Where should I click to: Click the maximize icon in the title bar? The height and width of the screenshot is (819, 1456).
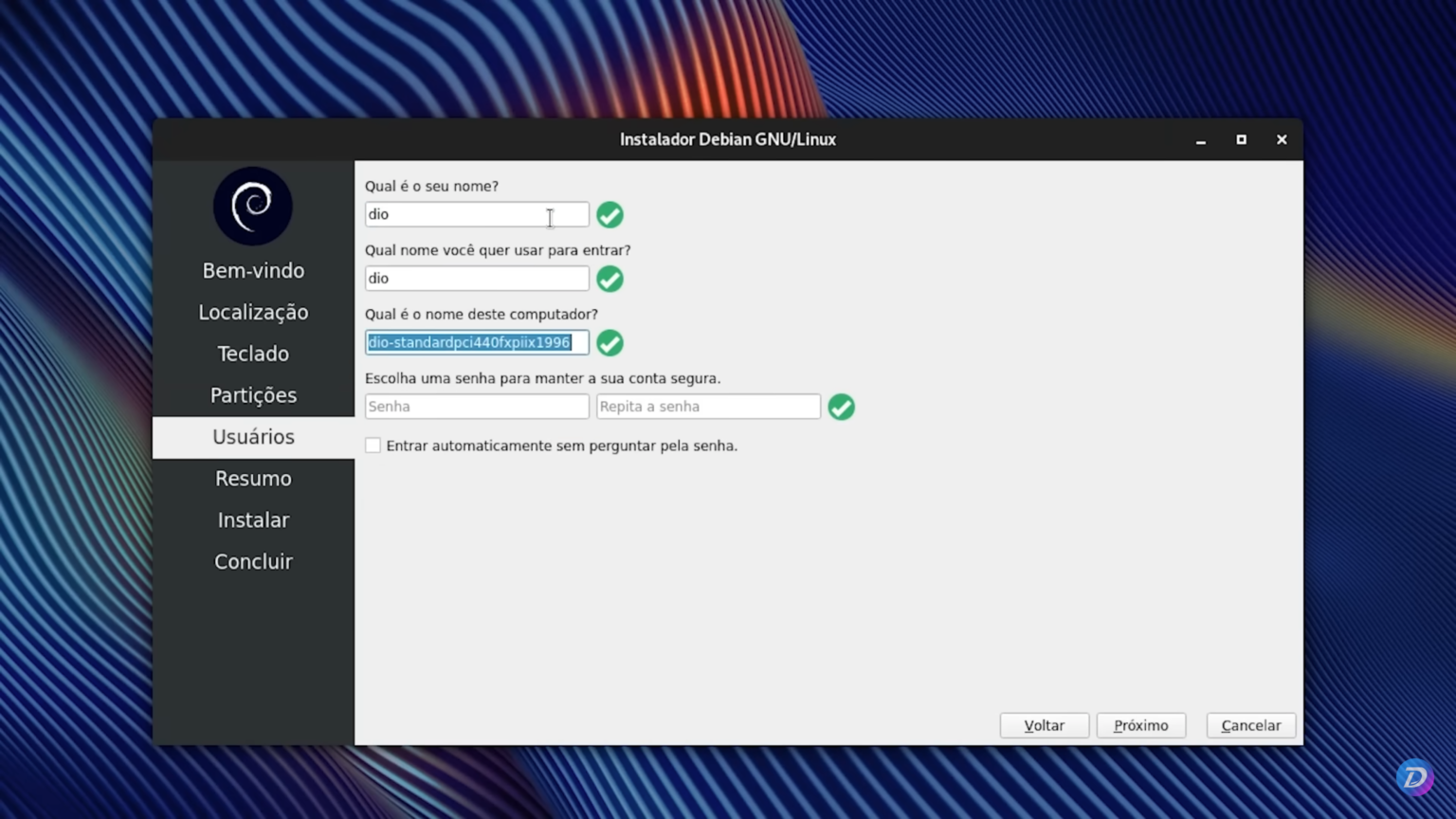click(x=1241, y=140)
